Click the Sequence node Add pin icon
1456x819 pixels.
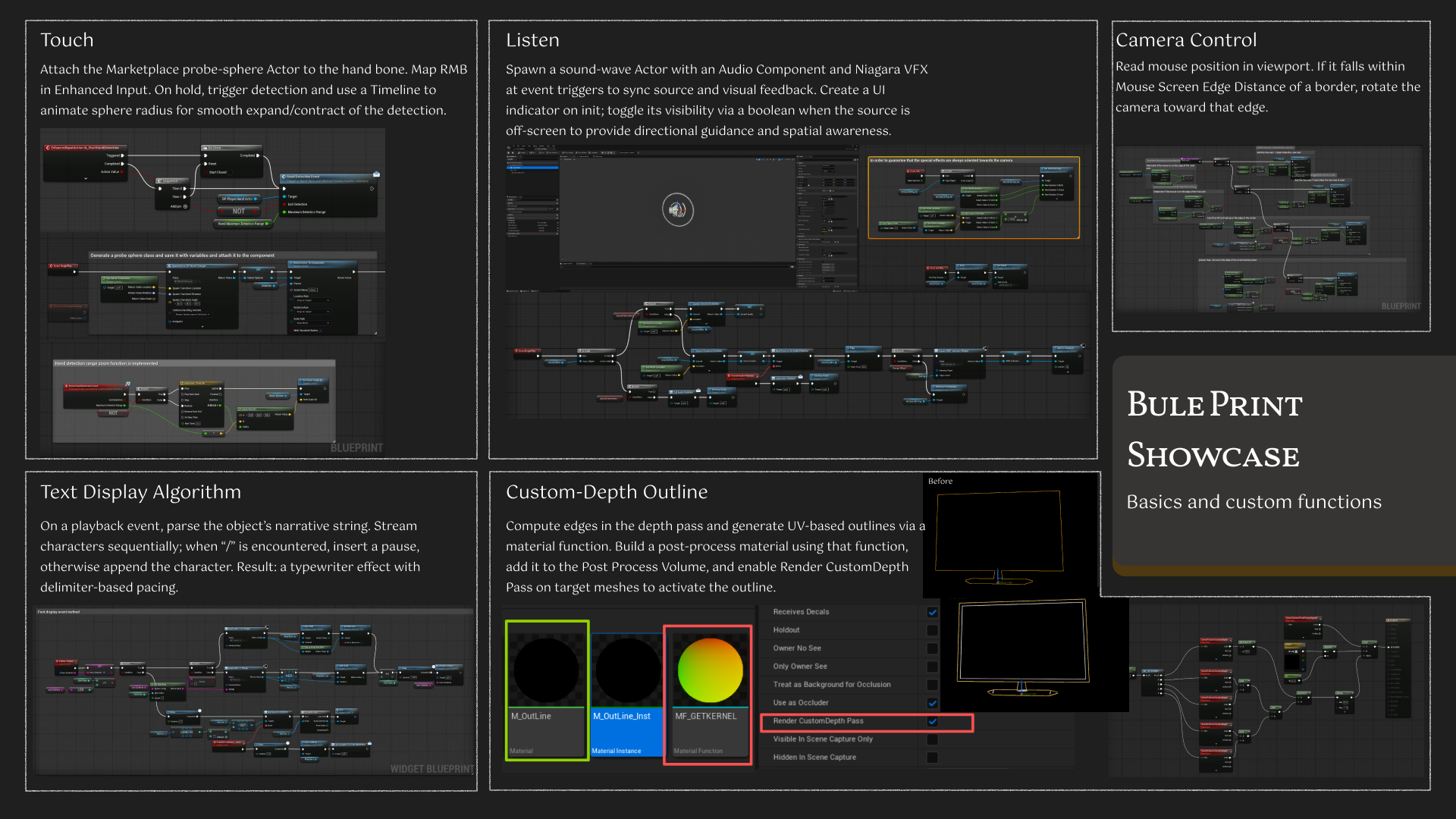[x=185, y=206]
